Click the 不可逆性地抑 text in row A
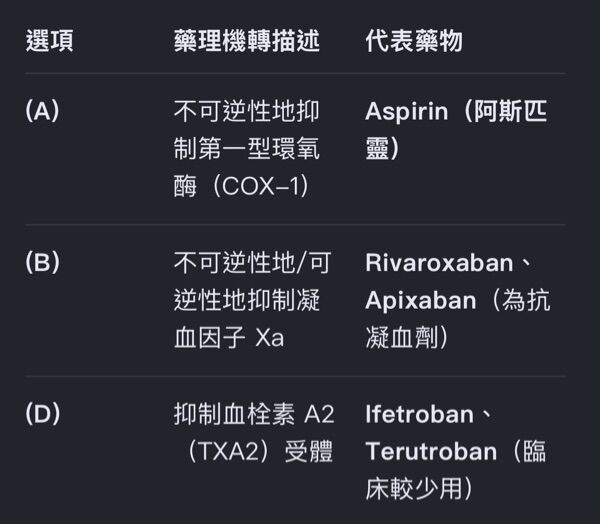 click(x=246, y=111)
